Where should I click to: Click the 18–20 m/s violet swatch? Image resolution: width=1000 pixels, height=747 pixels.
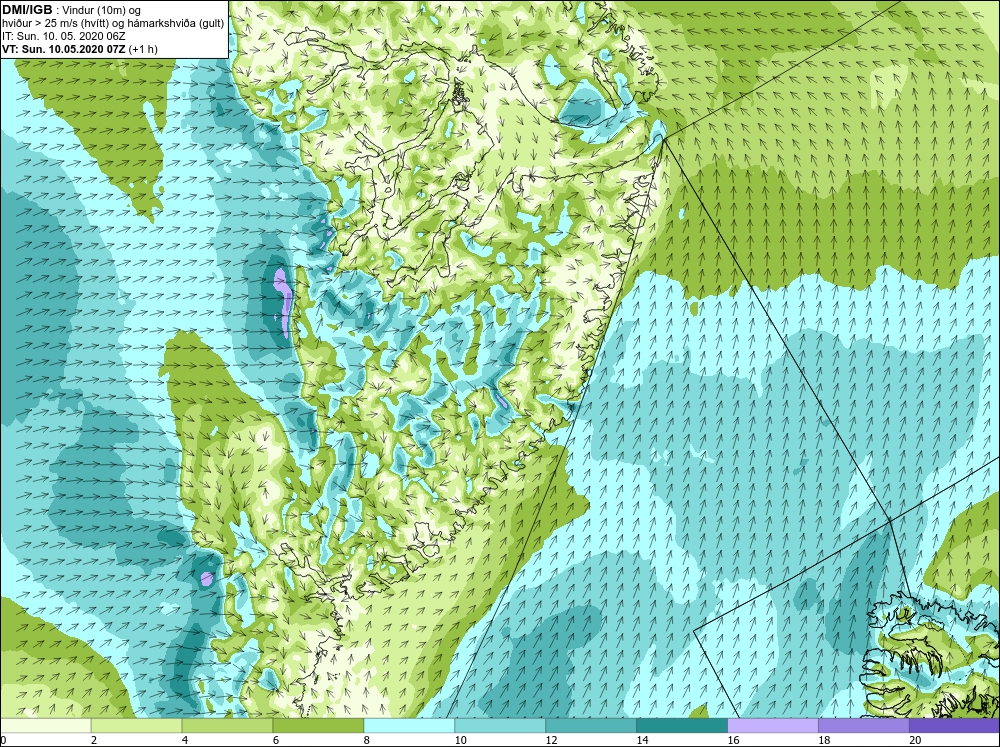pos(864,726)
